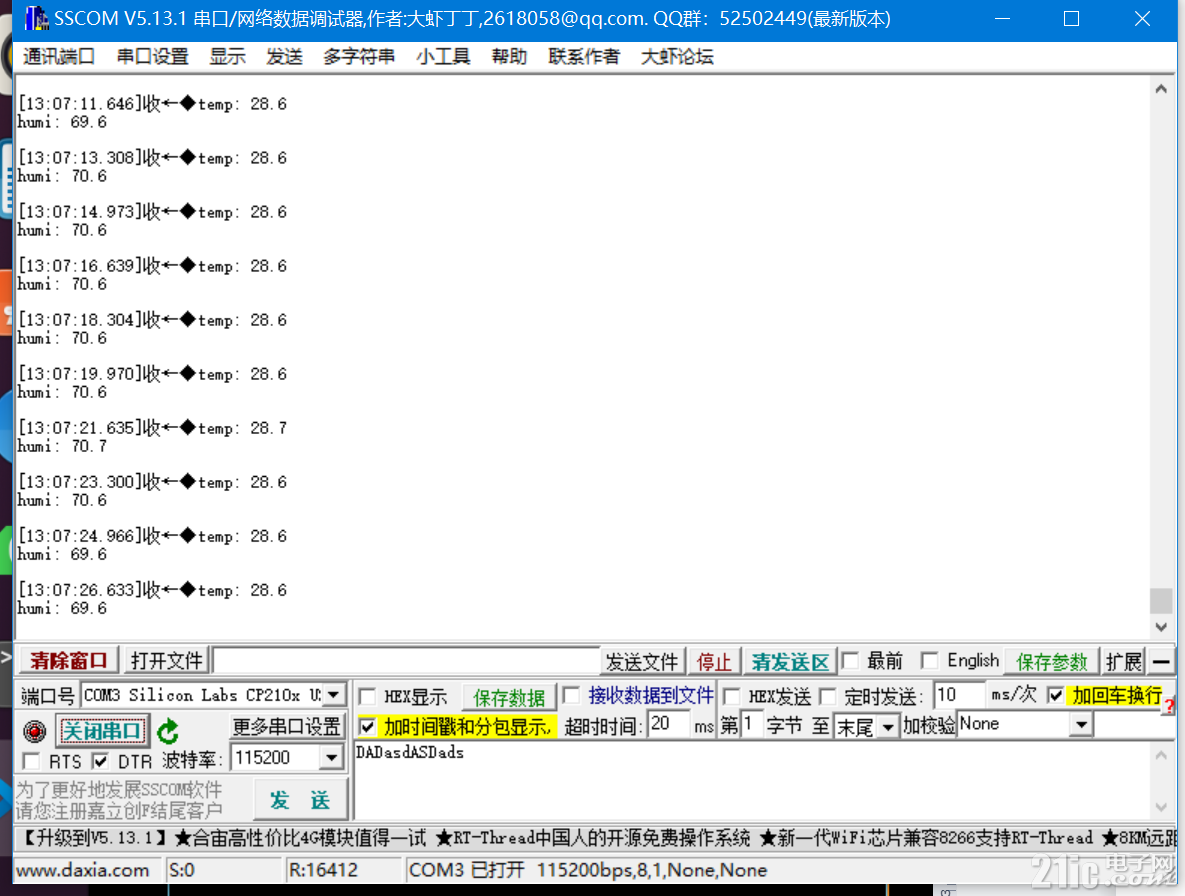Open the COM3 port selection dropdown

[x=333, y=694]
